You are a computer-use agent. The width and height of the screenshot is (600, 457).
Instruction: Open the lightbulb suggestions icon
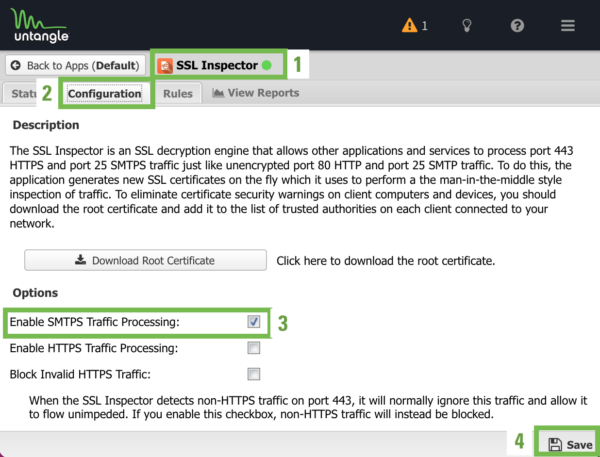466,26
